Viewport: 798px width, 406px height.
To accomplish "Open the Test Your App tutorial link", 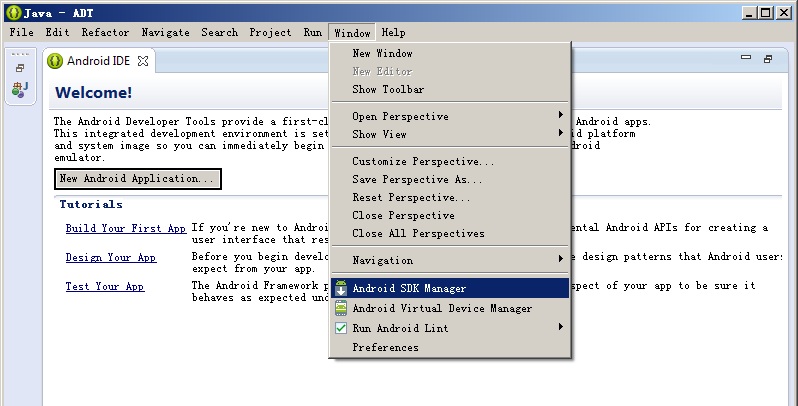I will (x=105, y=286).
